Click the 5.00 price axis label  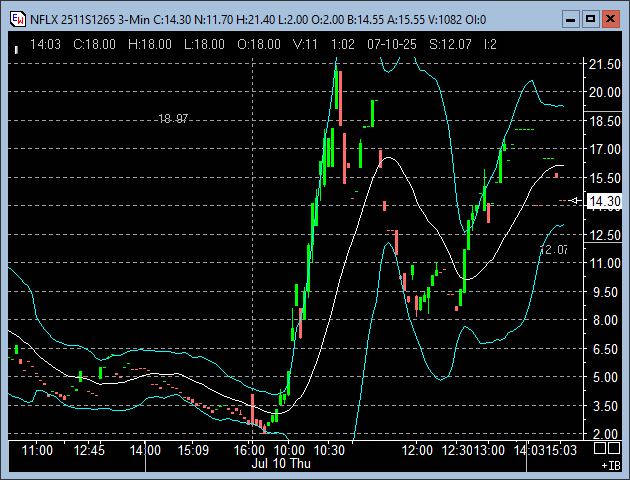point(606,378)
